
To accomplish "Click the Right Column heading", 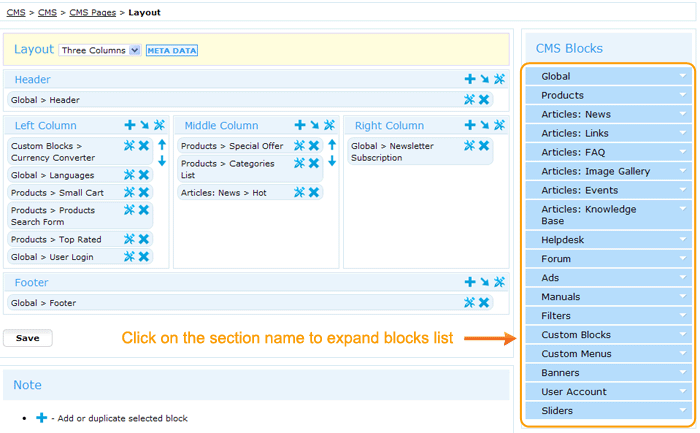I will 389,125.
